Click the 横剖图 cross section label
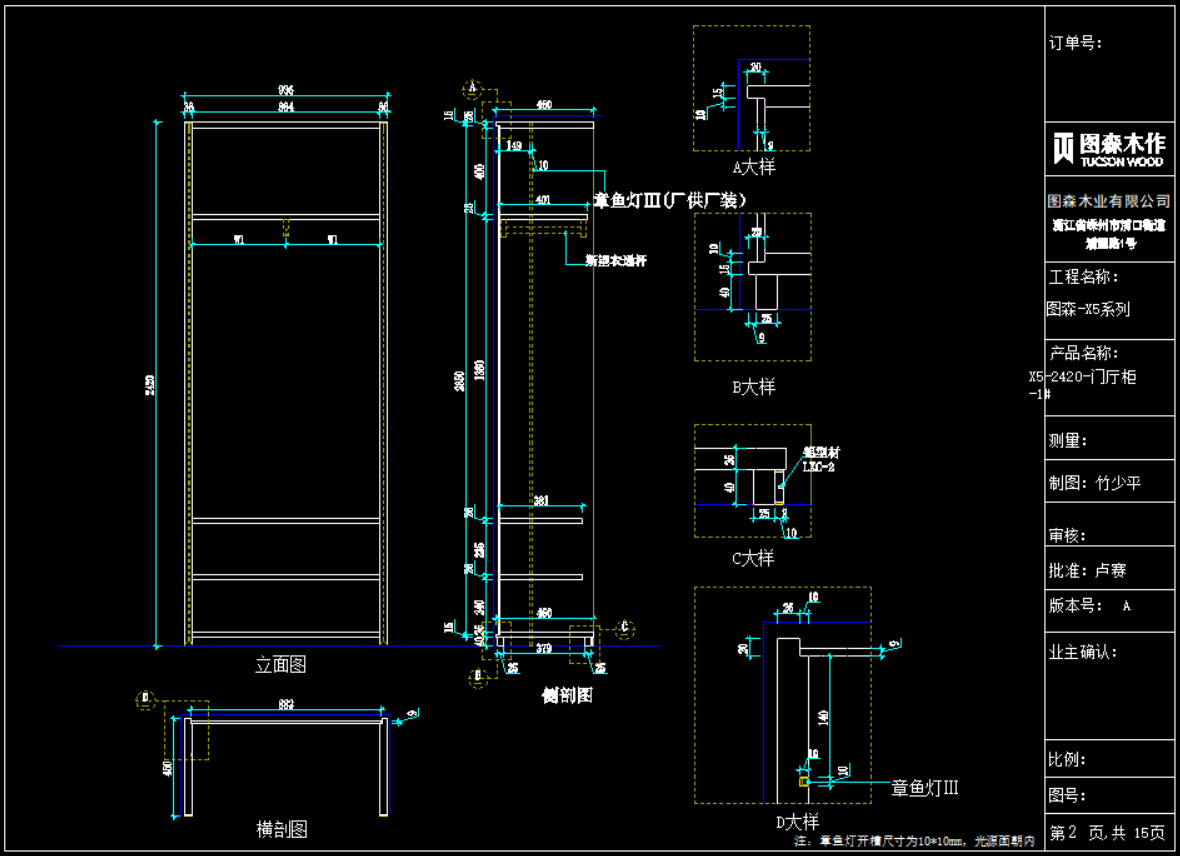The height and width of the screenshot is (856, 1180). click(281, 829)
